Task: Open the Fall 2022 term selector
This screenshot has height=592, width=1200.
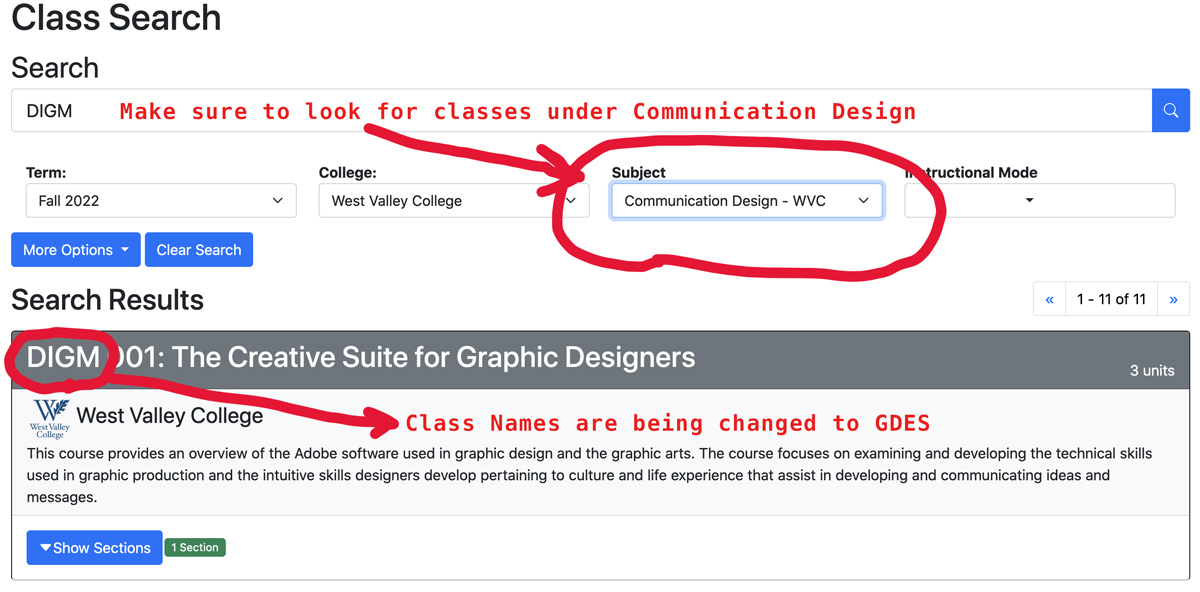Action: click(x=160, y=200)
